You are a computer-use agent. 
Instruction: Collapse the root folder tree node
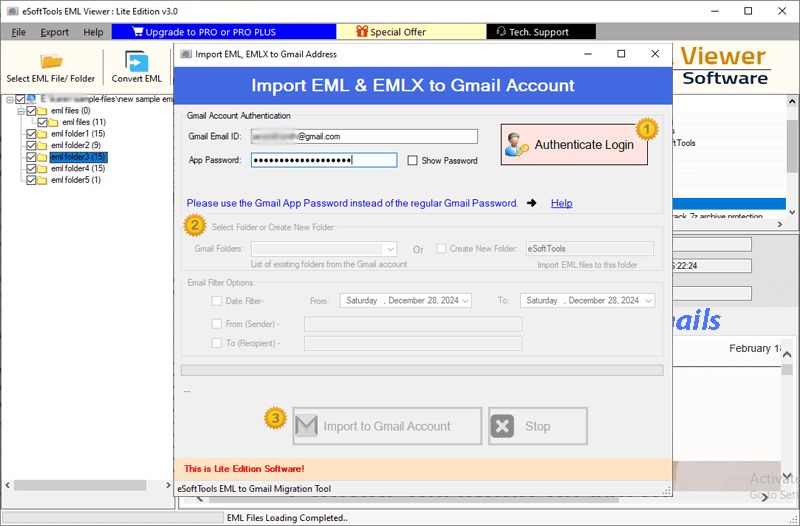(x=10, y=99)
